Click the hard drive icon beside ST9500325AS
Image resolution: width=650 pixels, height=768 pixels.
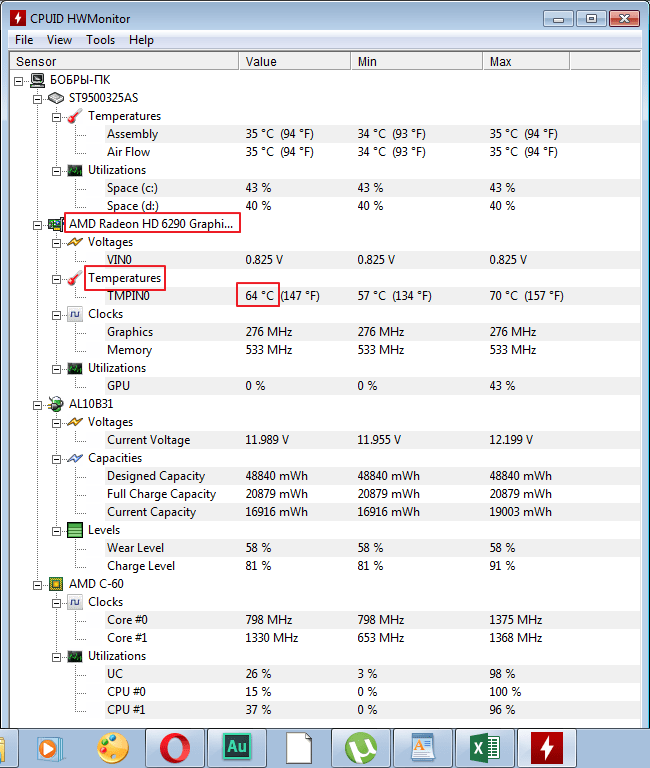56,98
